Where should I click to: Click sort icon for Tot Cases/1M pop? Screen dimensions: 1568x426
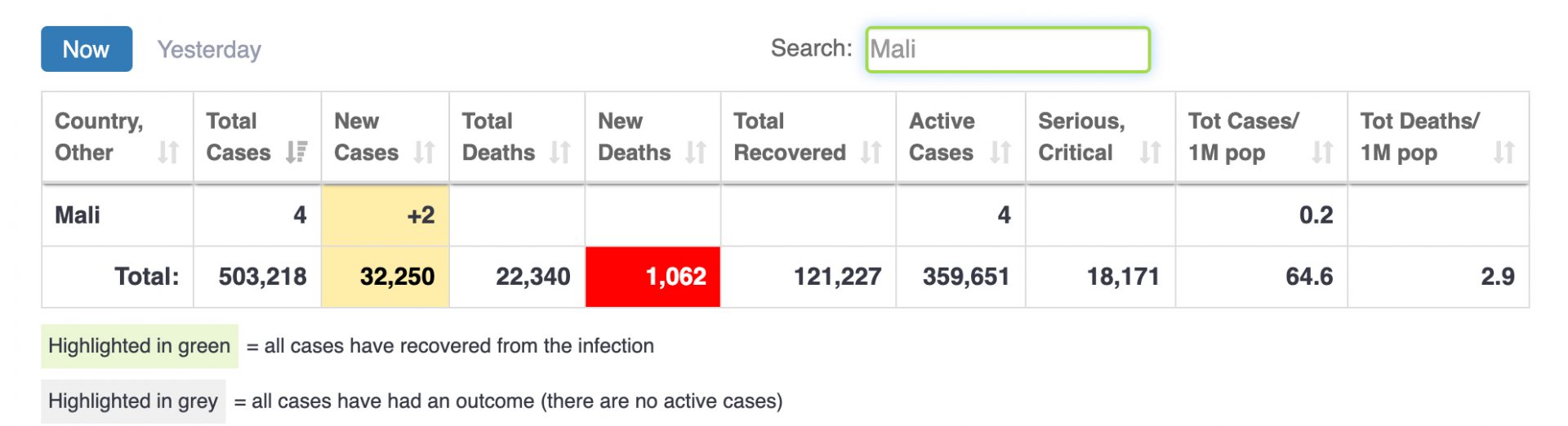1322,153
